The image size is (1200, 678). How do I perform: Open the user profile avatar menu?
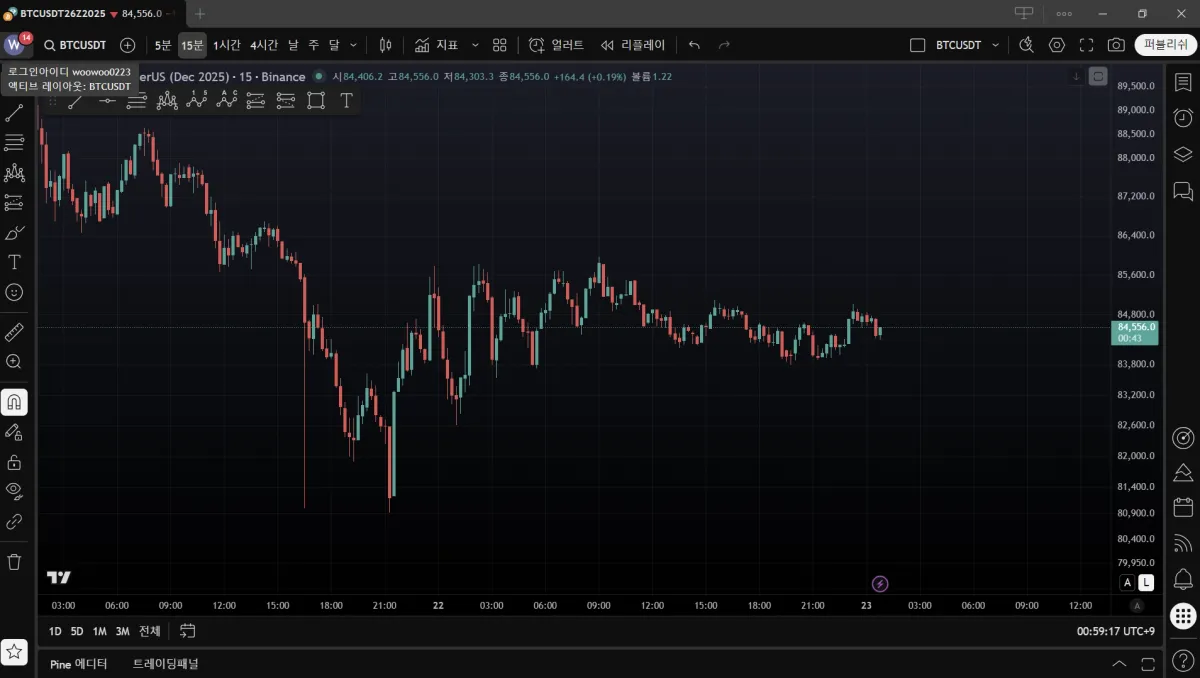14,45
